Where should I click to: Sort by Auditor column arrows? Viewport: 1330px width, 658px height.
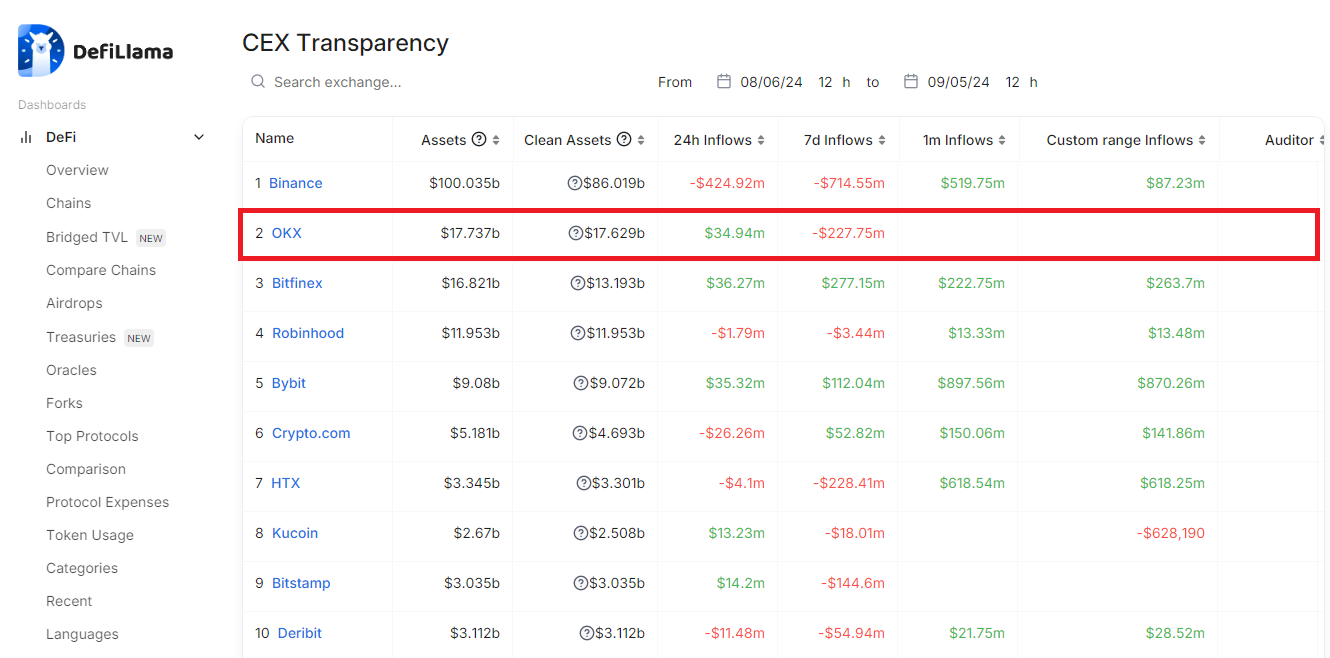1323,140
